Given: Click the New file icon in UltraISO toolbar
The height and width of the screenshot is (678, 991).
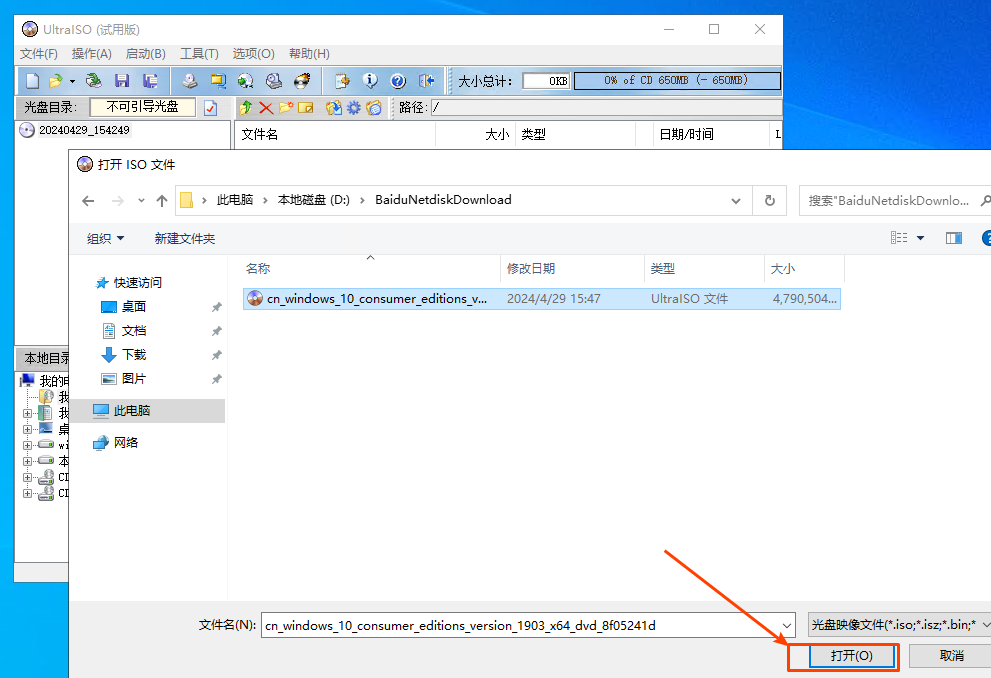Looking at the screenshot, I should coord(32,81).
